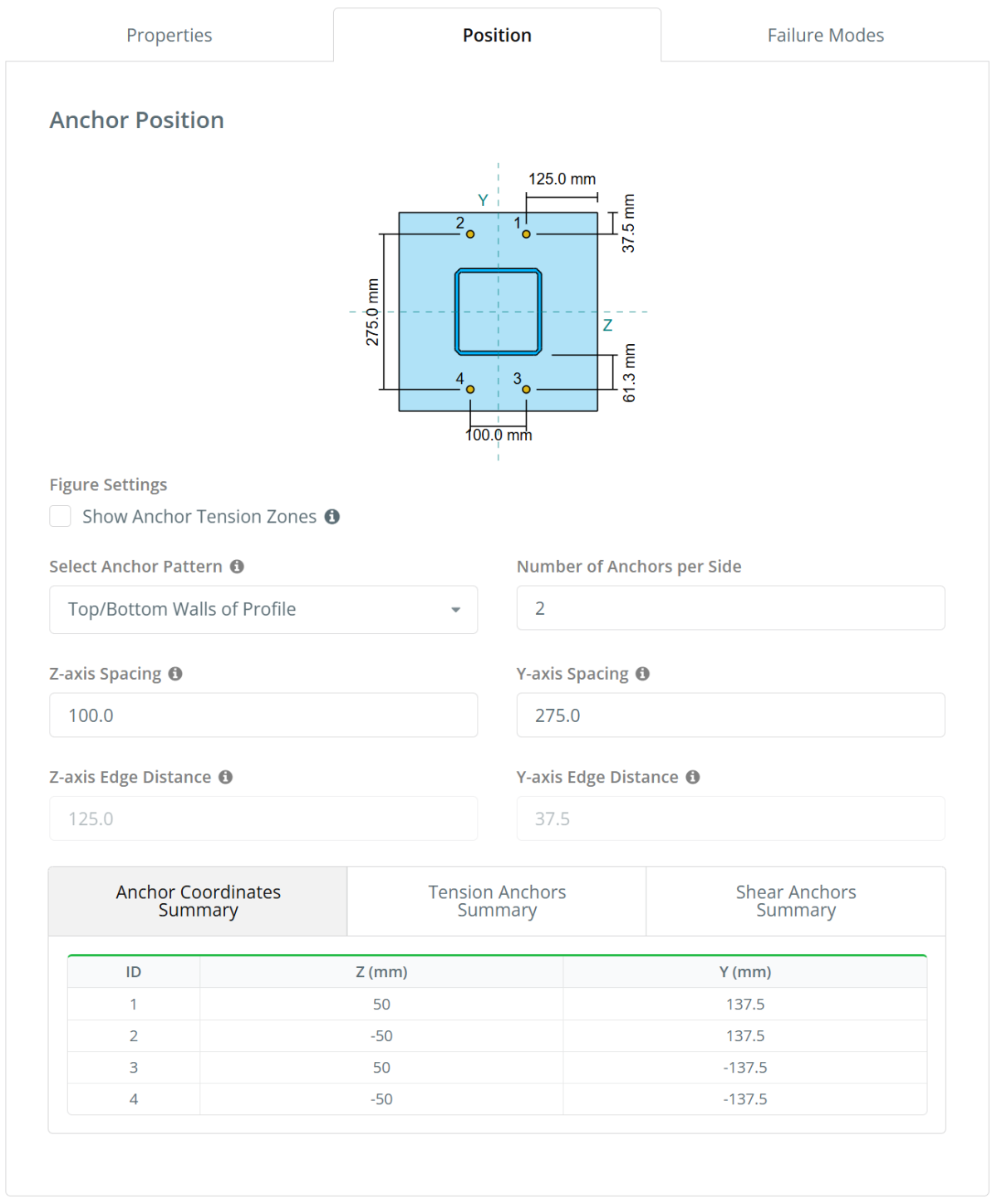Click the Z-axis Spacing info icon
This screenshot has width=997, height=1204.
pyautogui.click(x=175, y=674)
